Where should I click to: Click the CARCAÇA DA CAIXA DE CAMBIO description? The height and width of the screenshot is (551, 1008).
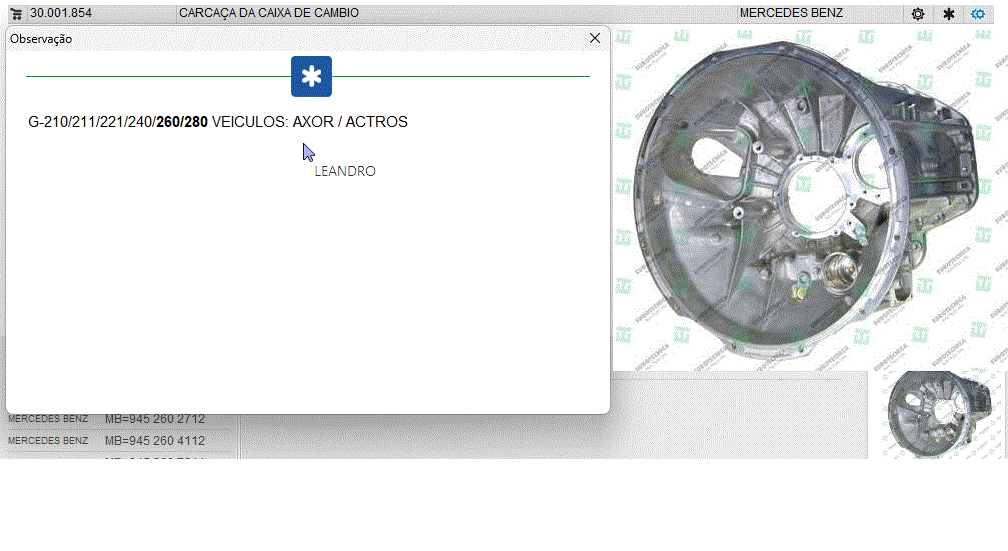click(268, 14)
